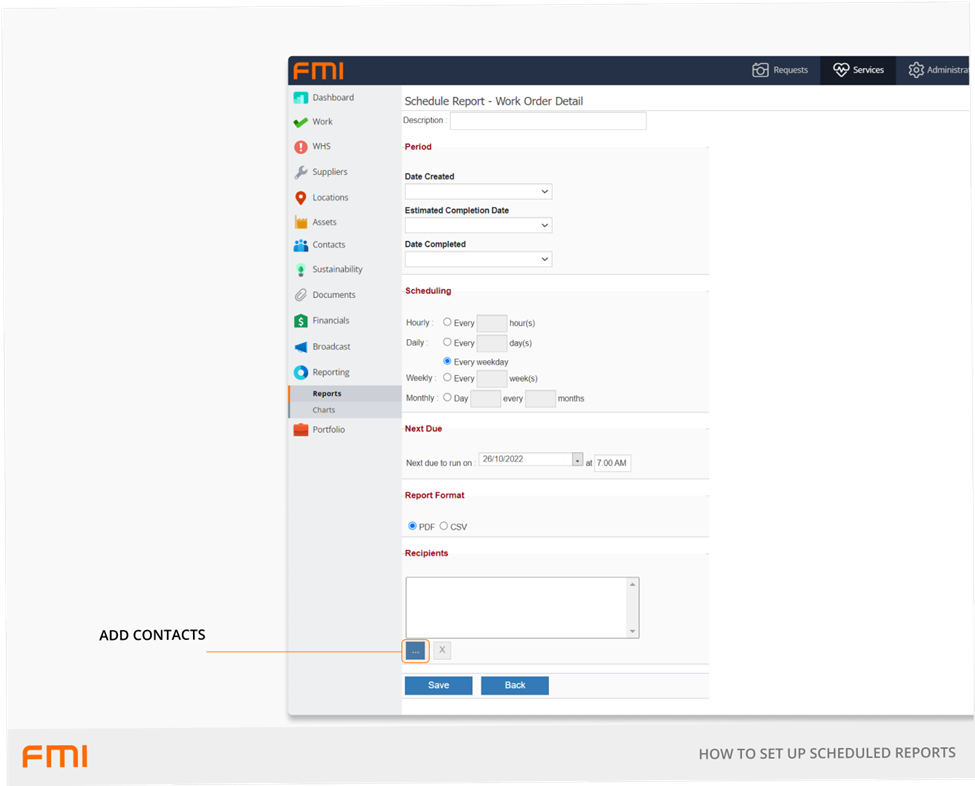975x786 pixels.
Task: Open Financials via green dollar icon
Action: pyautogui.click(x=300, y=321)
